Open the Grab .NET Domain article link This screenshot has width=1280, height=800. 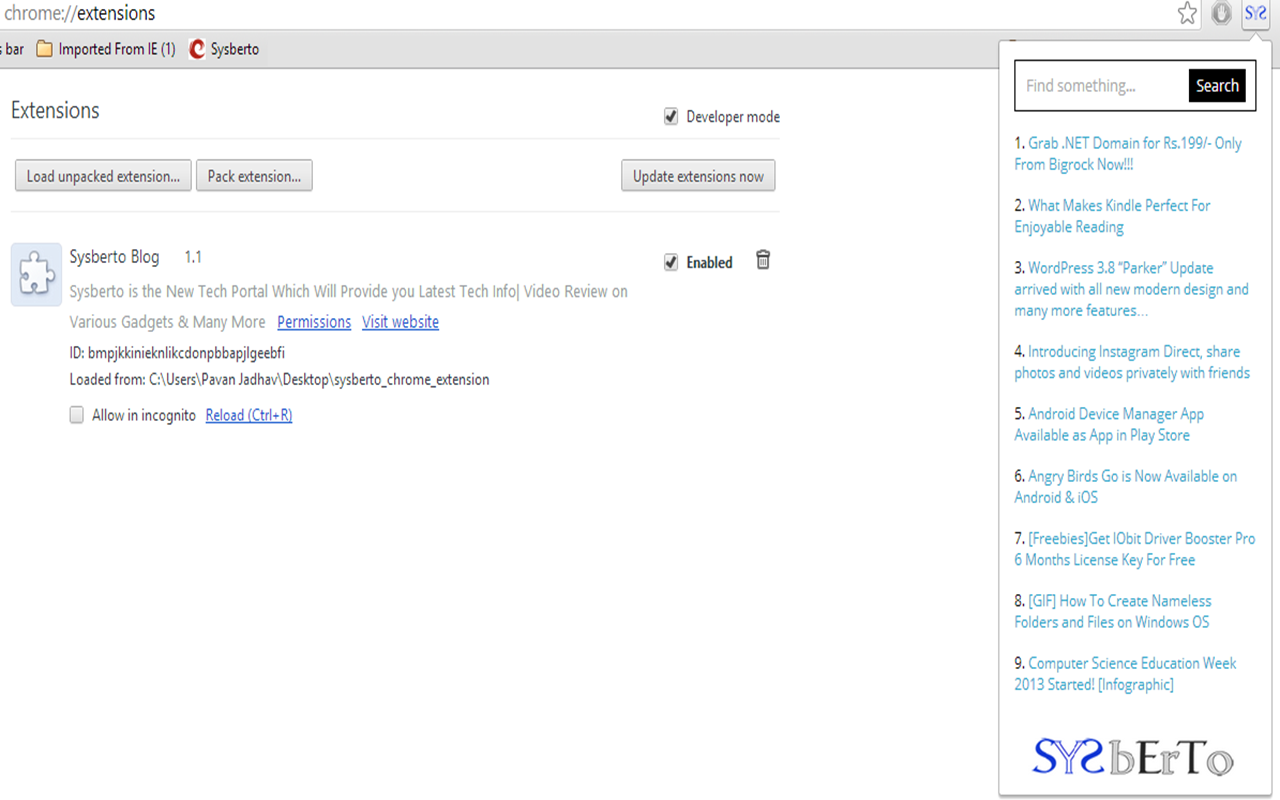[x=1128, y=154]
